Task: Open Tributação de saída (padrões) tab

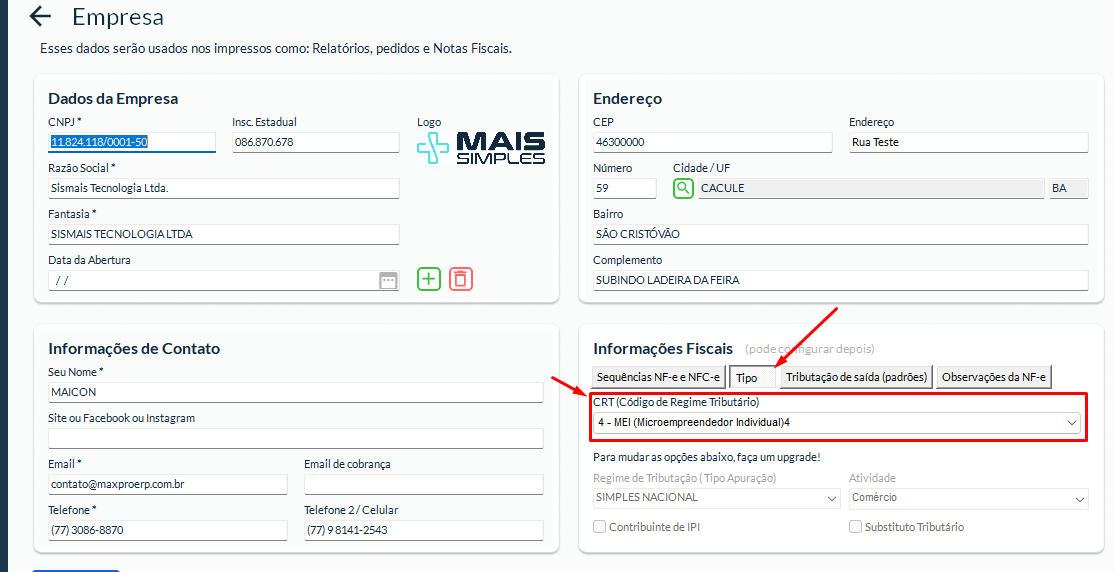Action: click(x=856, y=377)
